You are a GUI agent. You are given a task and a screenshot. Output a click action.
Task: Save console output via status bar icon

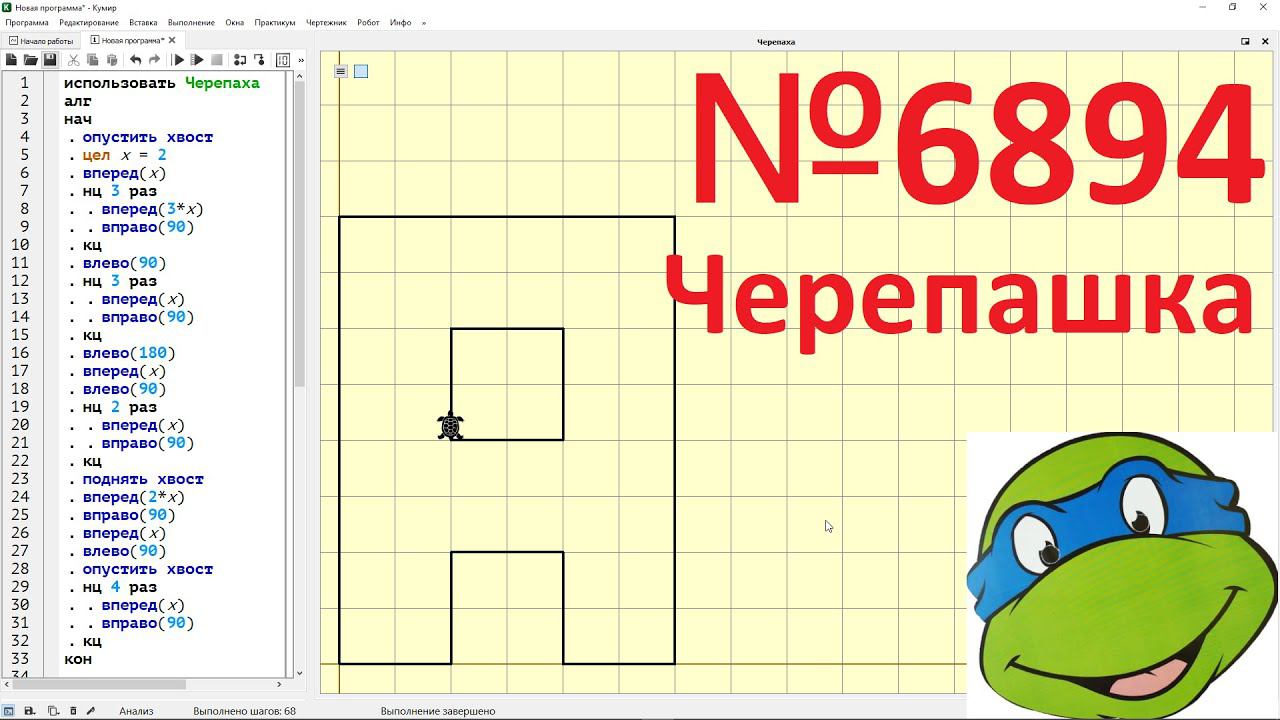coord(30,711)
